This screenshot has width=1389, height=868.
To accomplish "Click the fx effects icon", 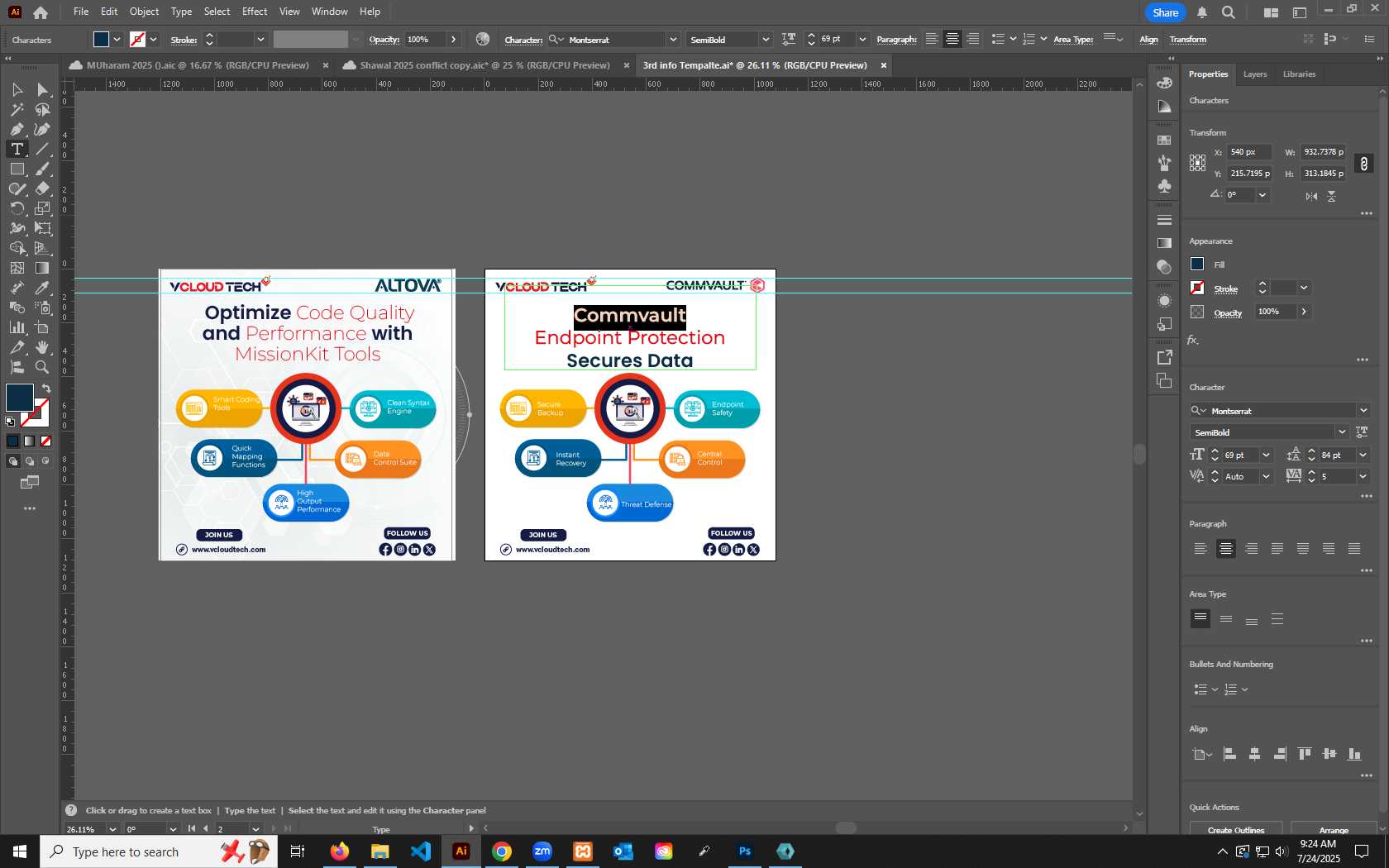I will pos(1192,340).
